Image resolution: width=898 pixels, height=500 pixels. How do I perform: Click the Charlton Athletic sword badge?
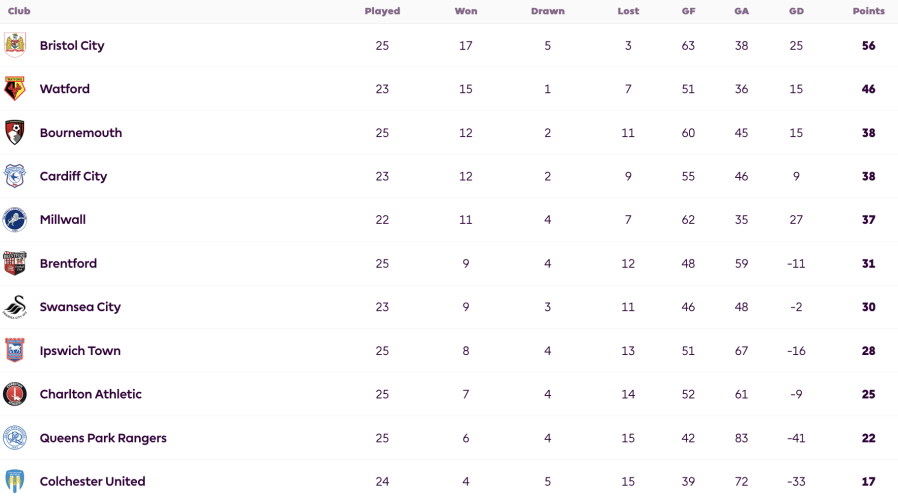(15, 394)
